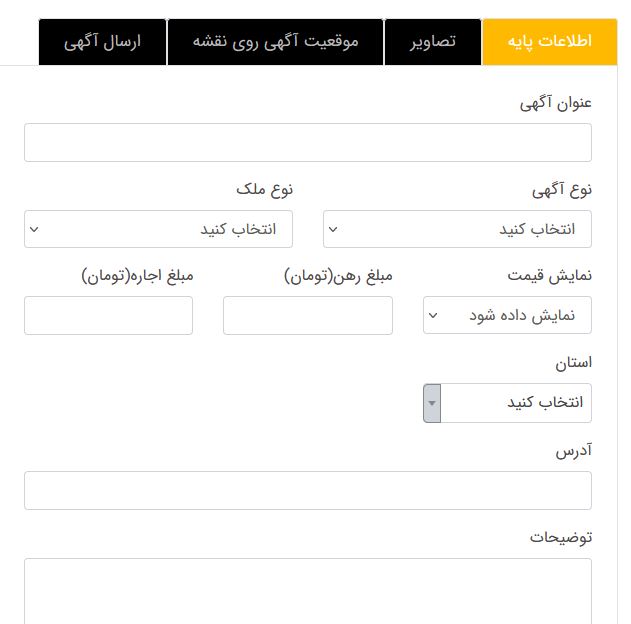Click the نمایش قیمت label text
The height and width of the screenshot is (624, 631).
[x=550, y=276]
